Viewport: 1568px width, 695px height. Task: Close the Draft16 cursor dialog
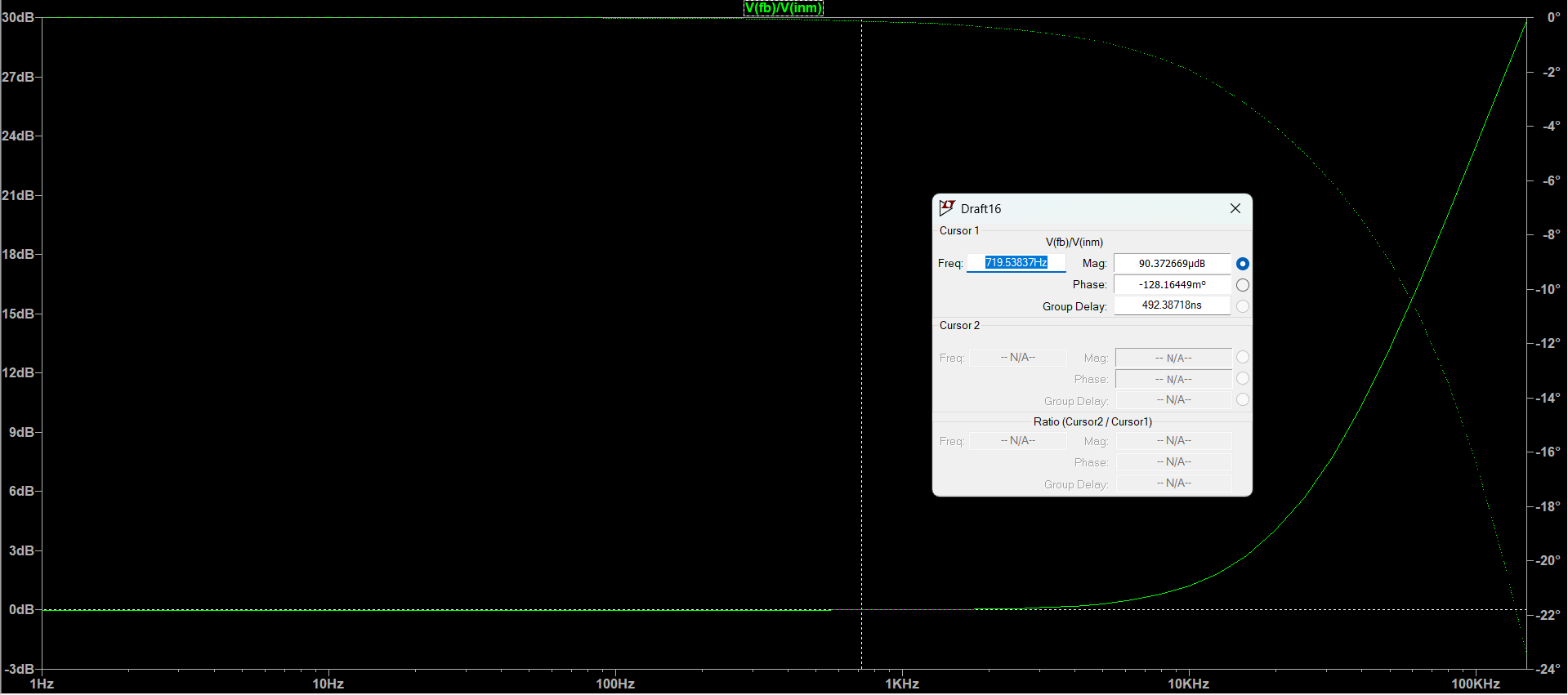point(1235,208)
